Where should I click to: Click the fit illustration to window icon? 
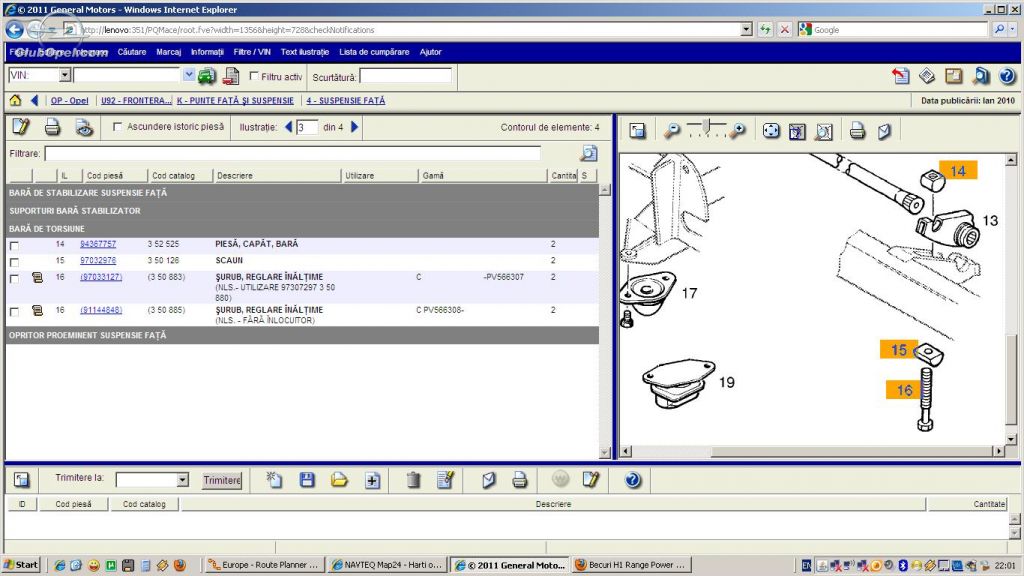[797, 131]
